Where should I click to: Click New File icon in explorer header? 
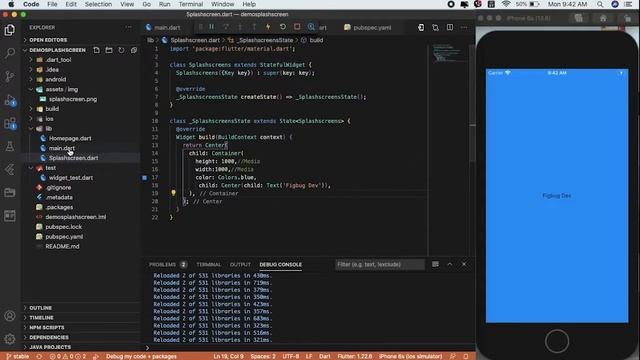(96, 50)
